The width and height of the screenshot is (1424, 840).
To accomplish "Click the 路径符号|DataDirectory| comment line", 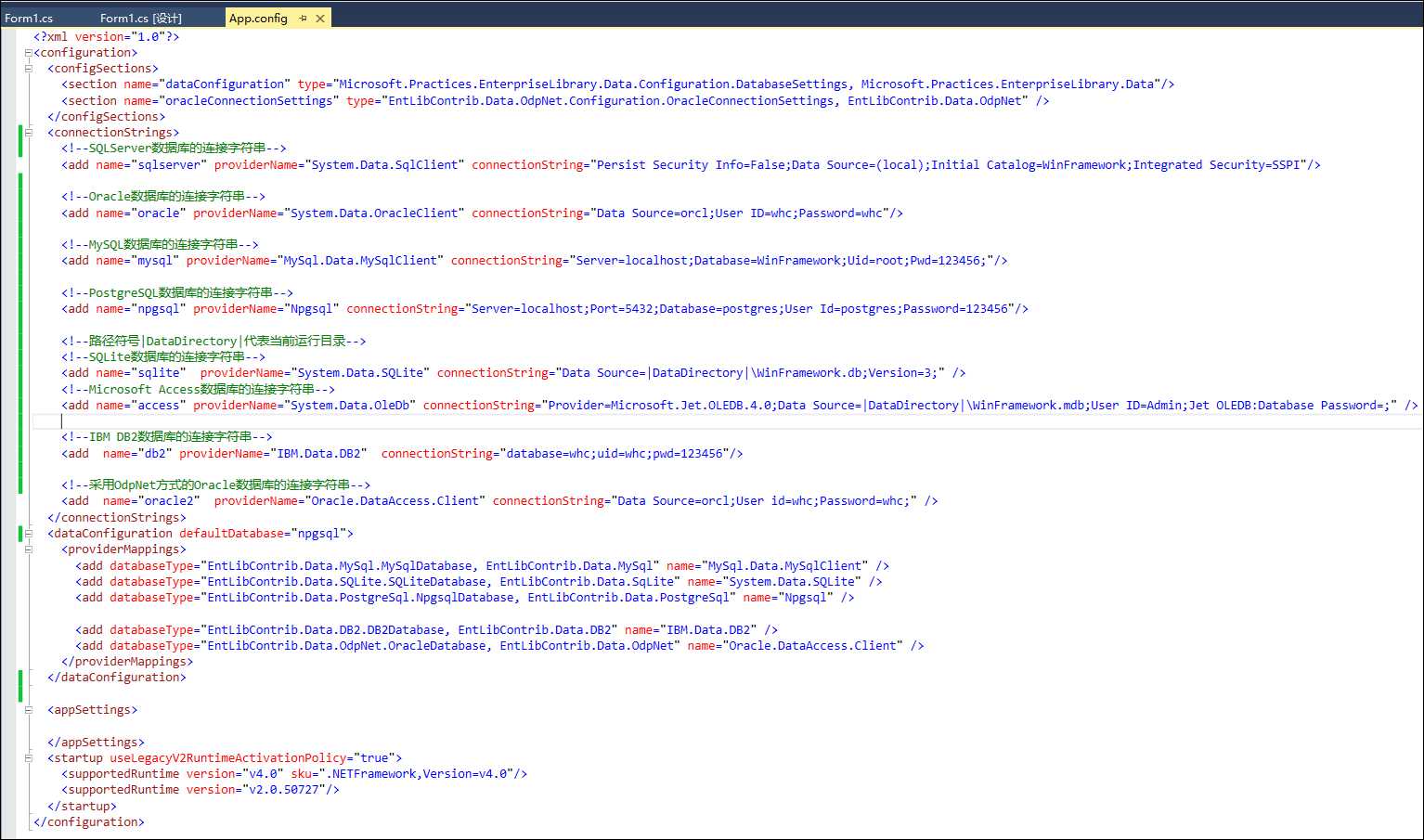I will click(x=214, y=342).
